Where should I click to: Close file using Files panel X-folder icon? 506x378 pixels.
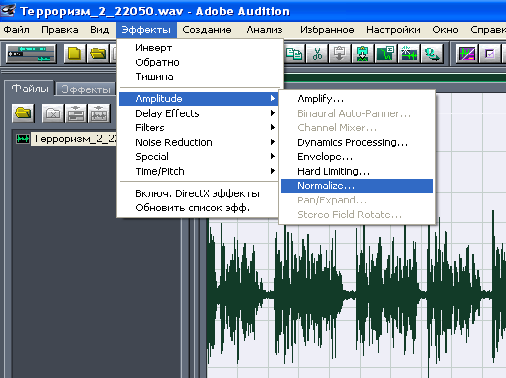click(x=53, y=114)
